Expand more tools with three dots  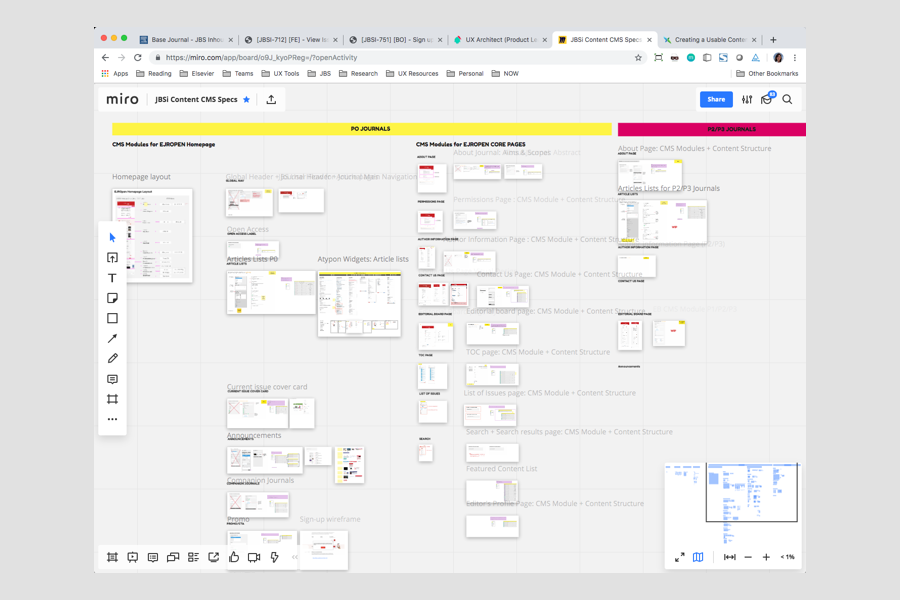tap(112, 419)
